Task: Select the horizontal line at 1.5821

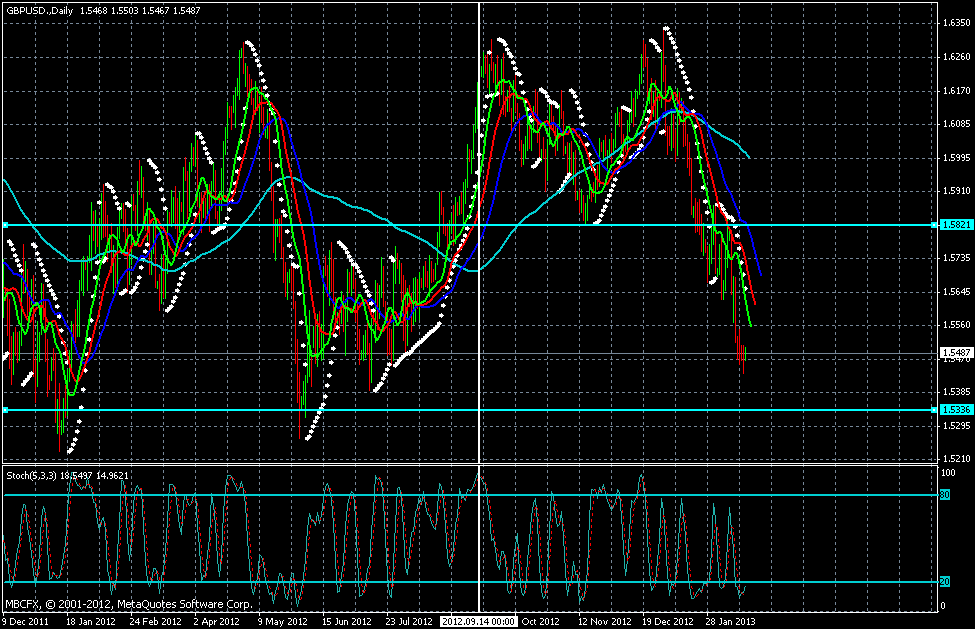Action: (300, 225)
